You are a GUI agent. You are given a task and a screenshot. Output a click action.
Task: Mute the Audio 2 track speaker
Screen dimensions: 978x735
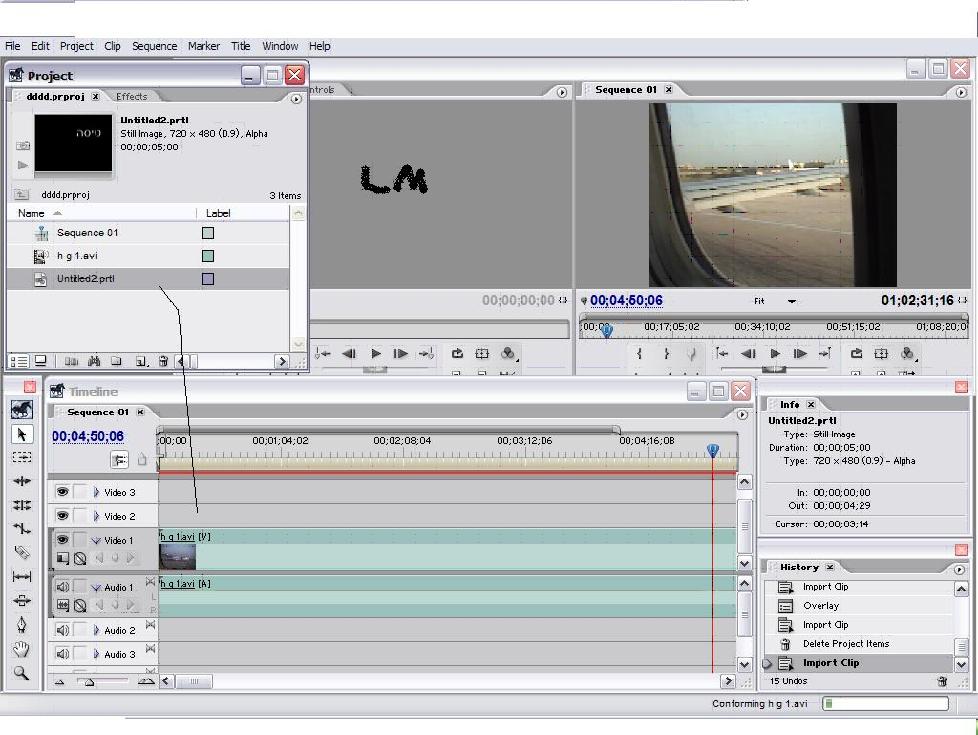62,630
